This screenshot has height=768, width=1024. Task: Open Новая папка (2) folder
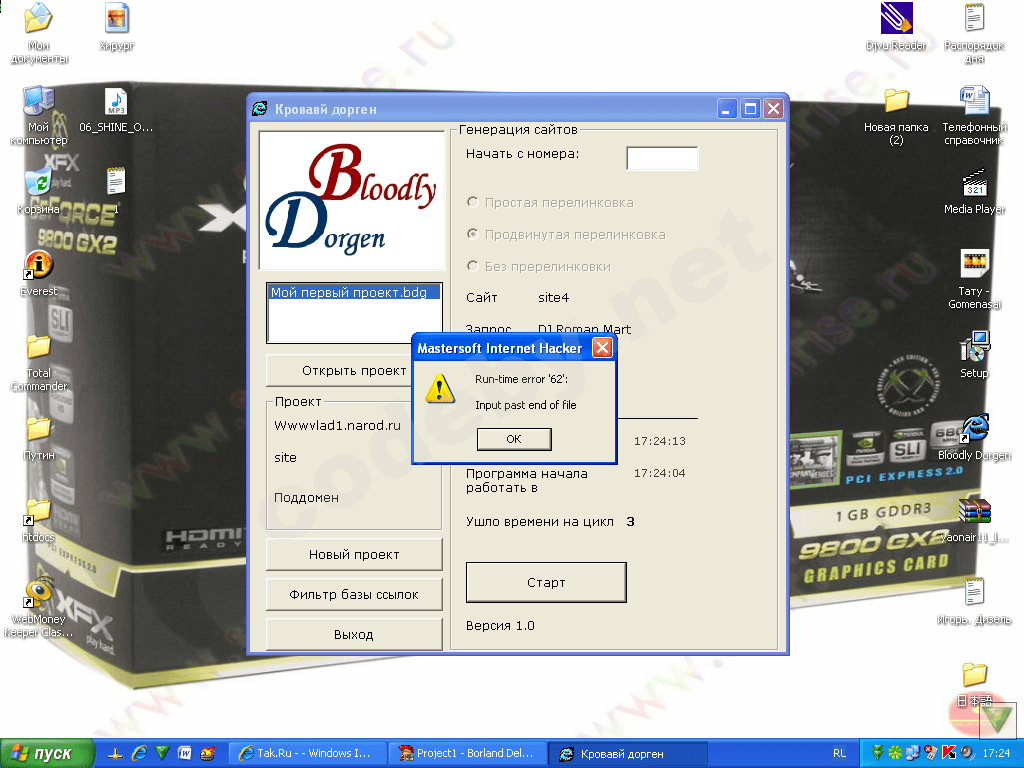896,116
